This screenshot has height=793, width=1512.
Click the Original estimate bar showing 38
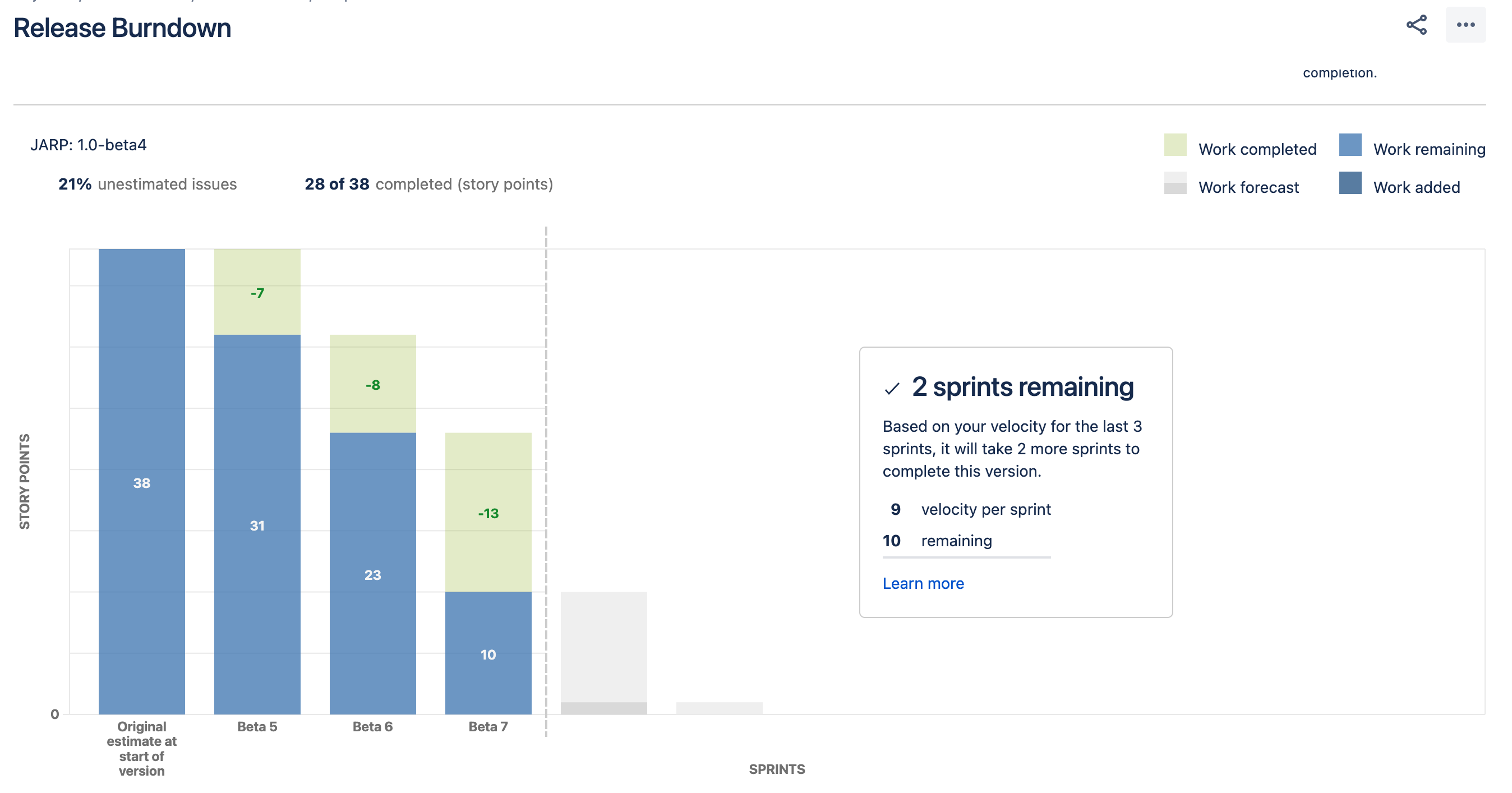[141, 481]
